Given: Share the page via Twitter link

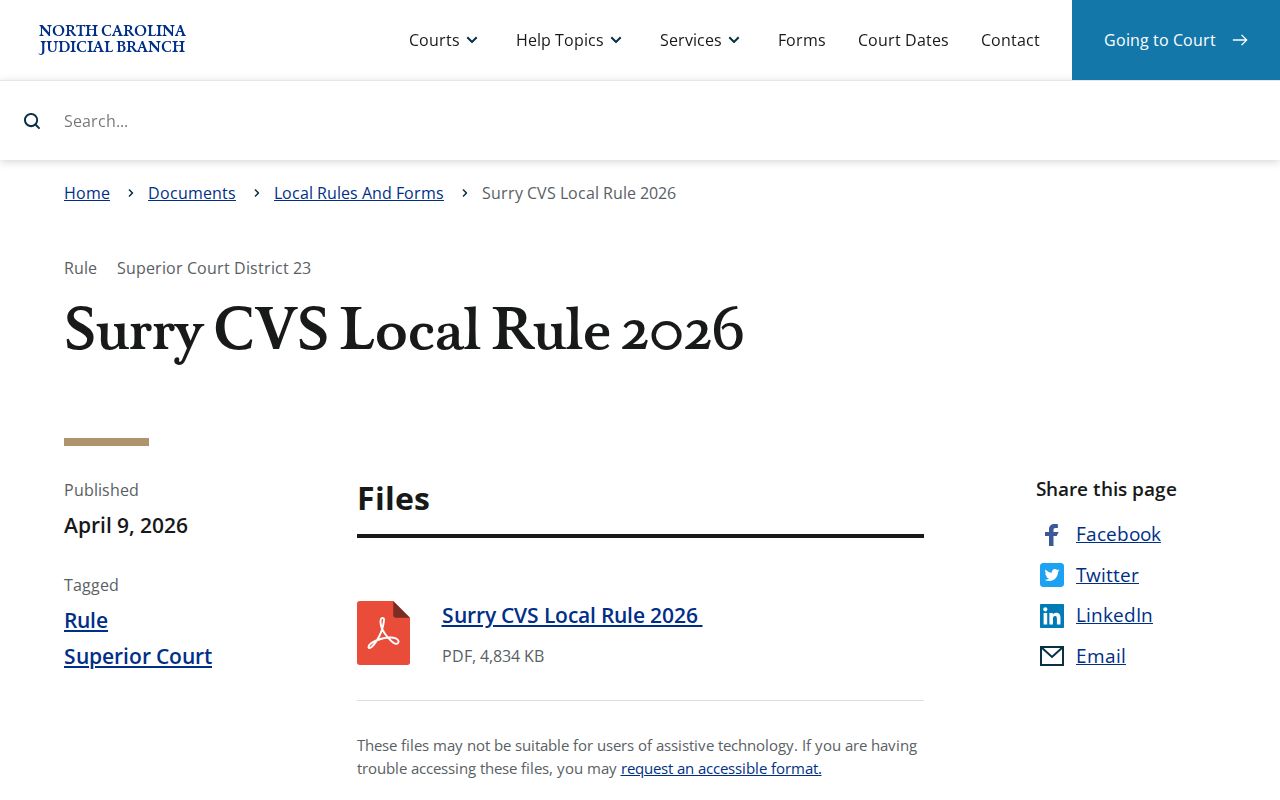Looking at the screenshot, I should pyautogui.click(x=1107, y=575).
